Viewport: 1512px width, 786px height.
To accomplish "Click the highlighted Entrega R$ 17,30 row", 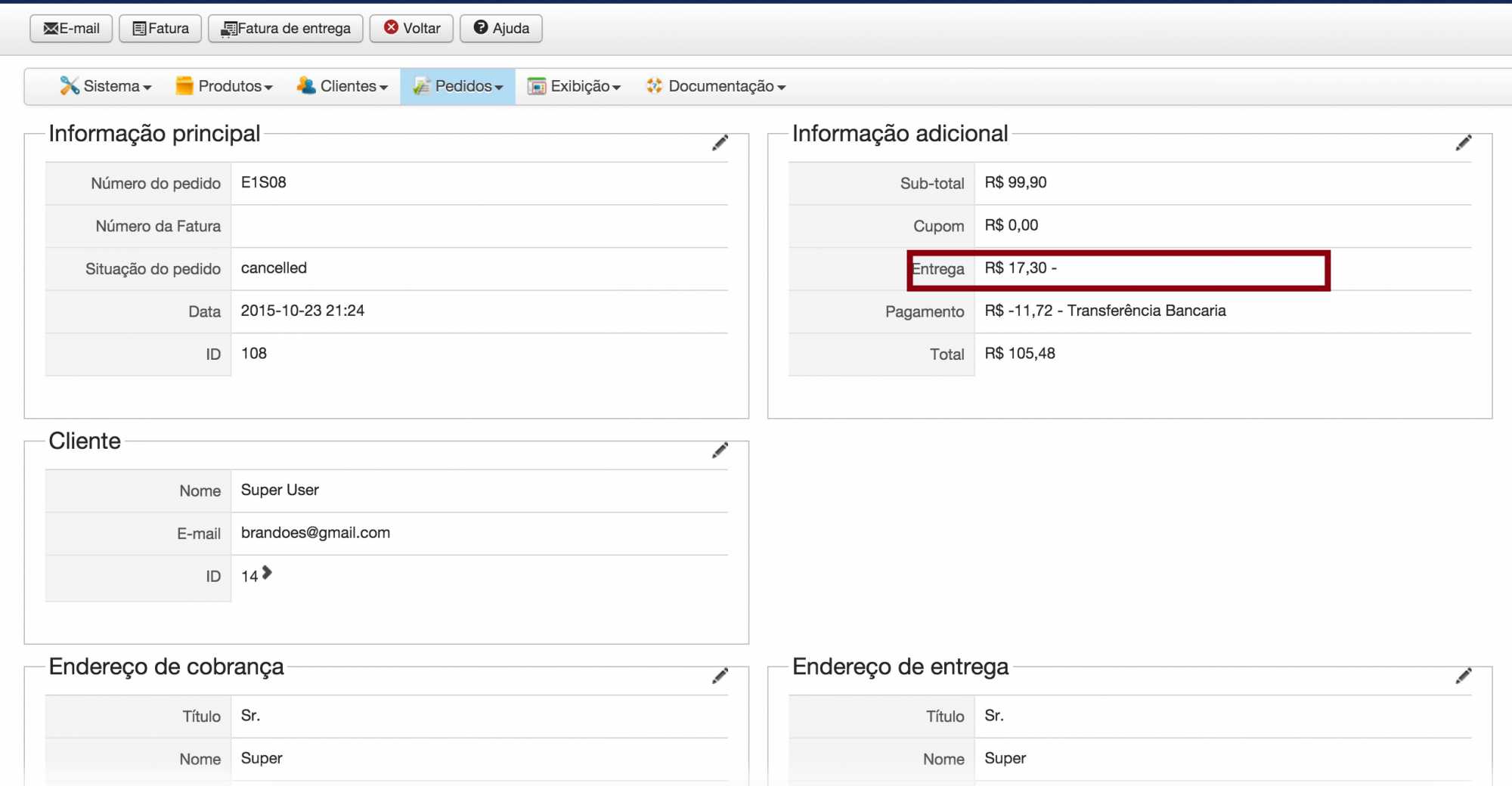I will coord(1117,270).
